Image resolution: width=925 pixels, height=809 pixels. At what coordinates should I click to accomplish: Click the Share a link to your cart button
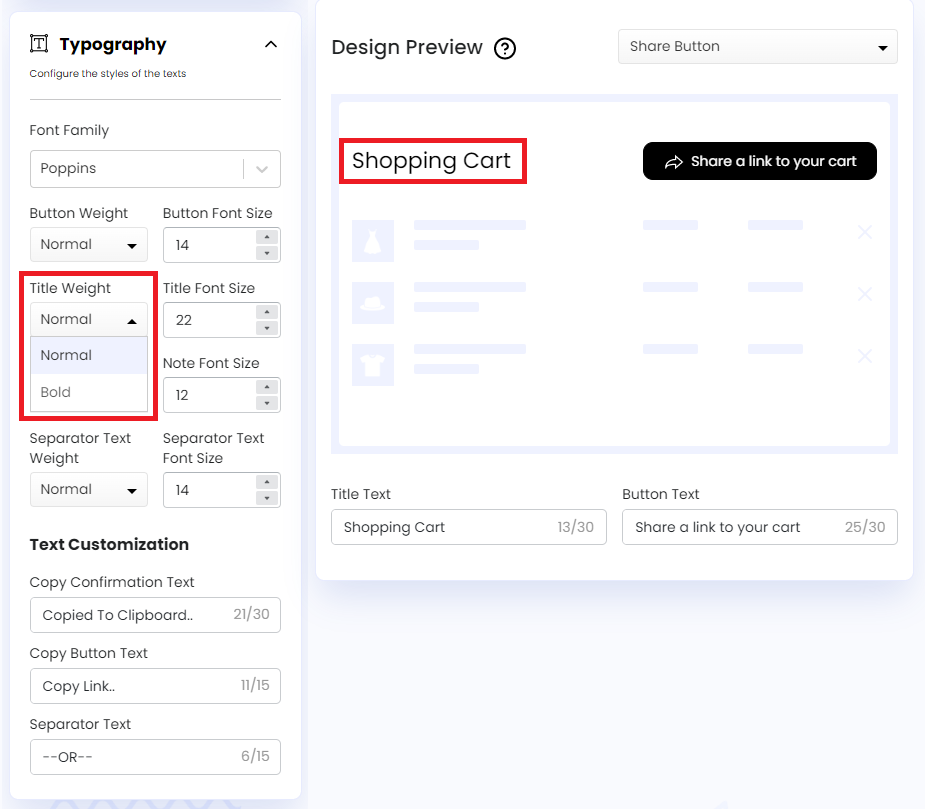tap(759, 161)
